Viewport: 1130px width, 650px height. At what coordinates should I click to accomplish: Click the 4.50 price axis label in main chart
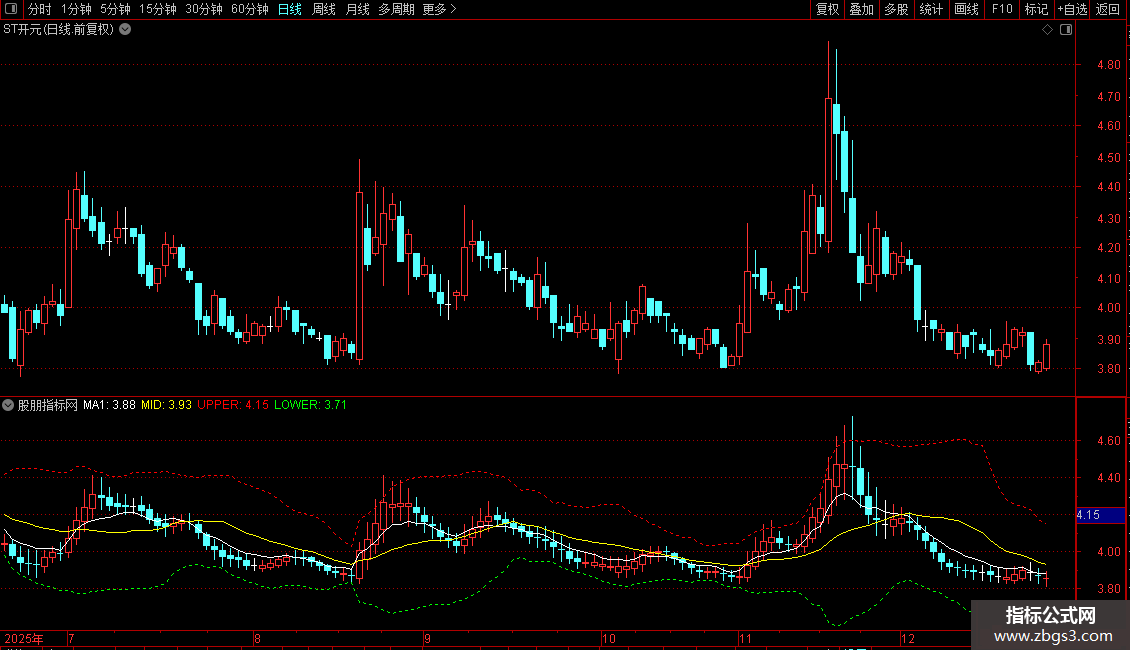1108,157
